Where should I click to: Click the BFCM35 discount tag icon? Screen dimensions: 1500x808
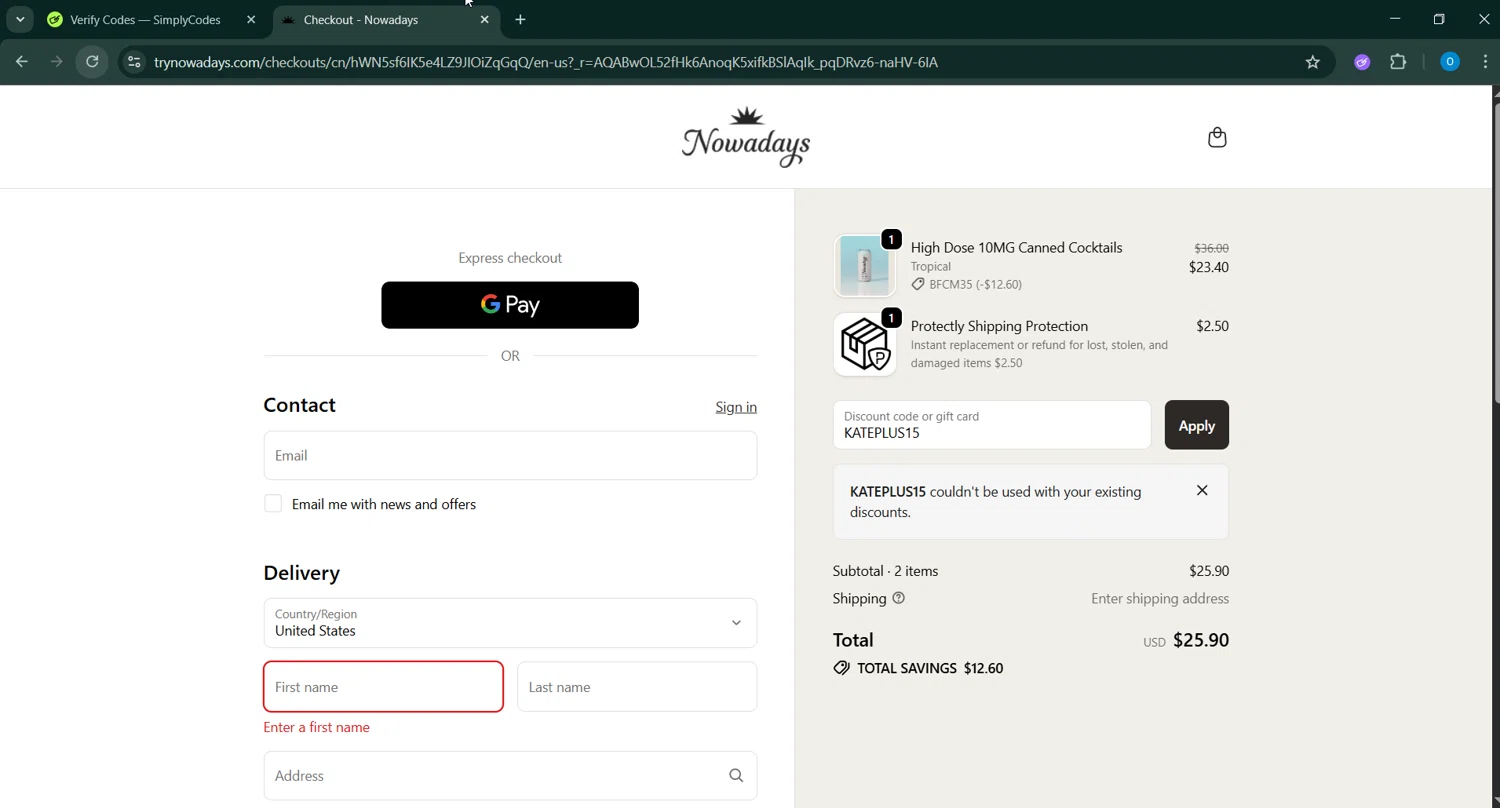click(x=918, y=285)
